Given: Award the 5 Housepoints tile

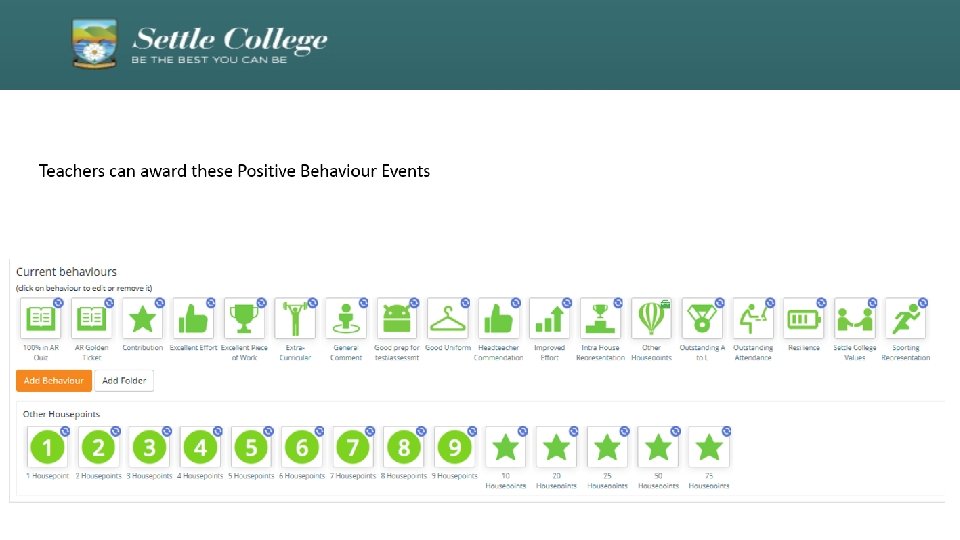Looking at the screenshot, I should pos(251,448).
